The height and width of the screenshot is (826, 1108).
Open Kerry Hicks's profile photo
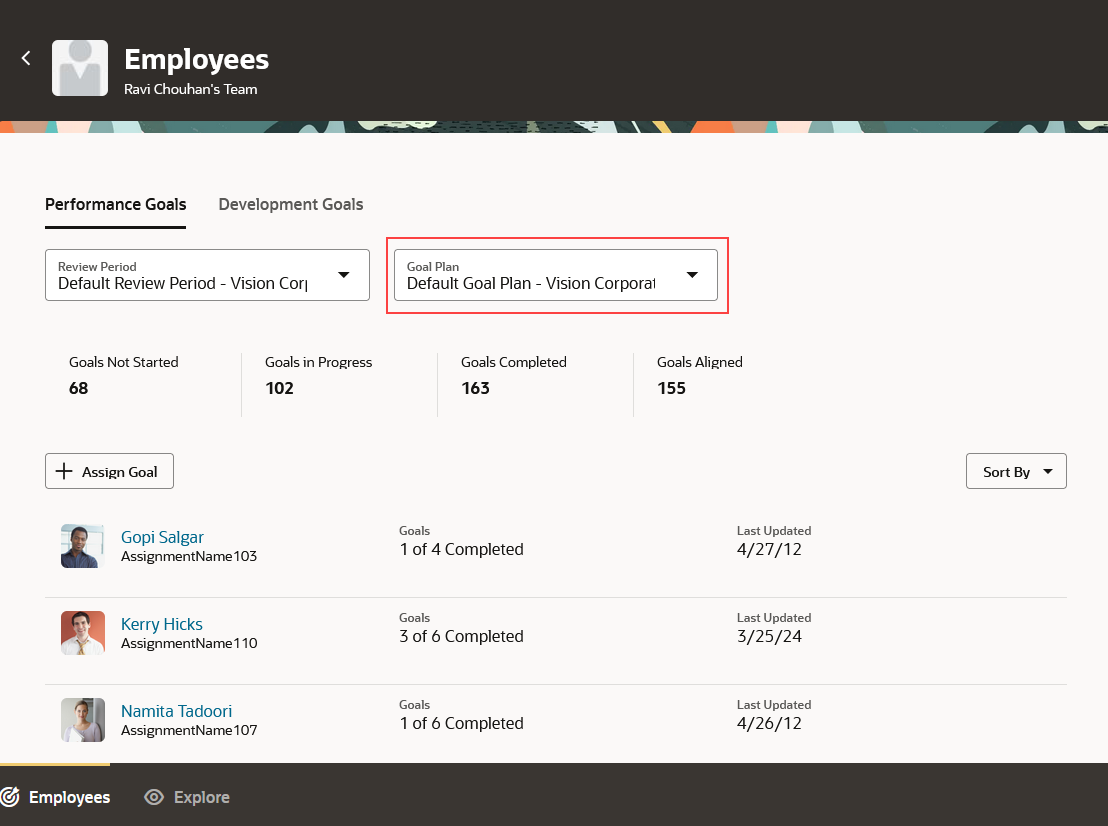point(83,633)
